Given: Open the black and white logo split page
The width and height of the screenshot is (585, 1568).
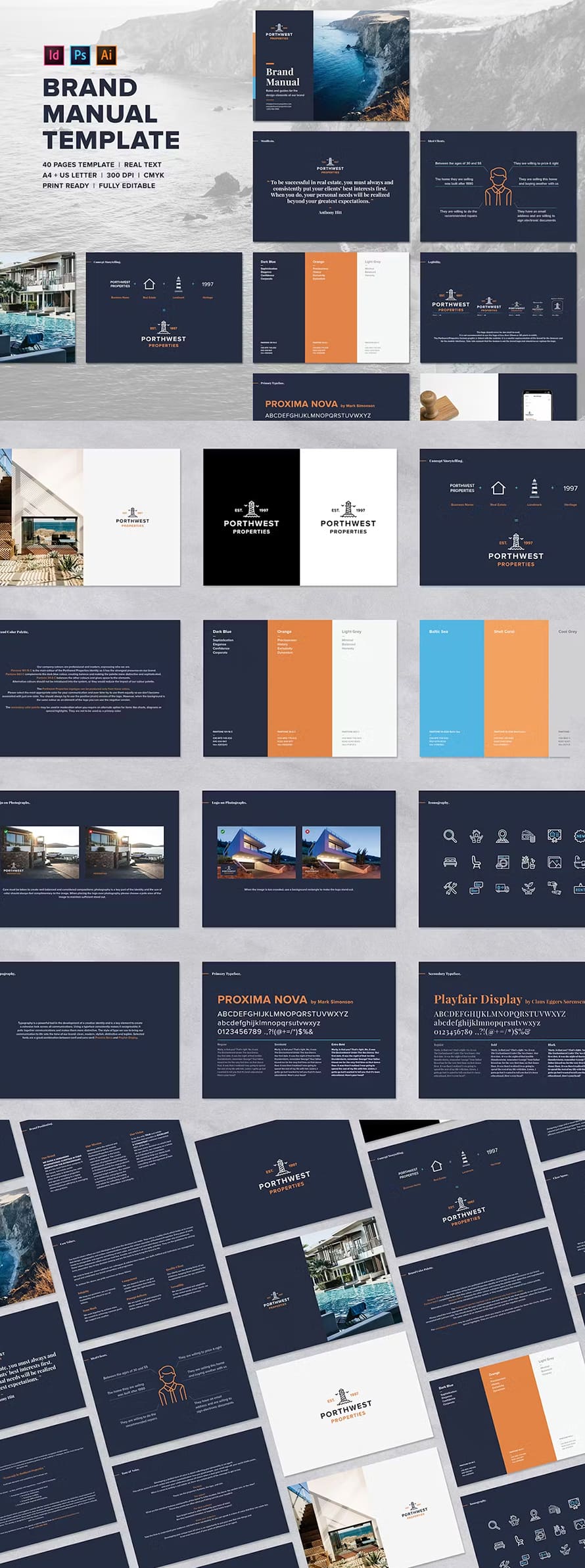Looking at the screenshot, I should pos(300,517).
